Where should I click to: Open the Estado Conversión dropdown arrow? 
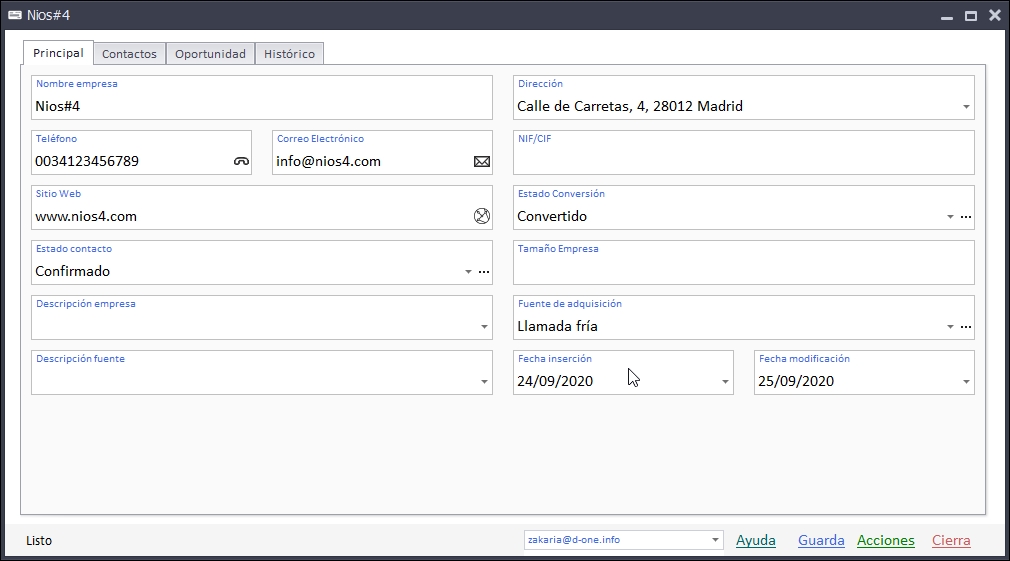click(949, 217)
